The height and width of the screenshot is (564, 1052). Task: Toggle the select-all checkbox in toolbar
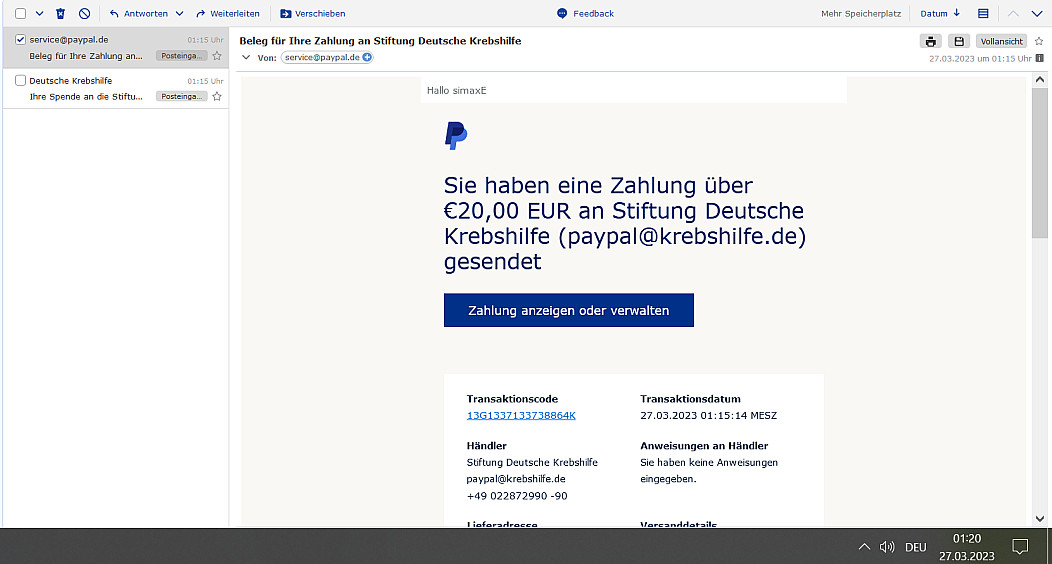[x=20, y=14]
